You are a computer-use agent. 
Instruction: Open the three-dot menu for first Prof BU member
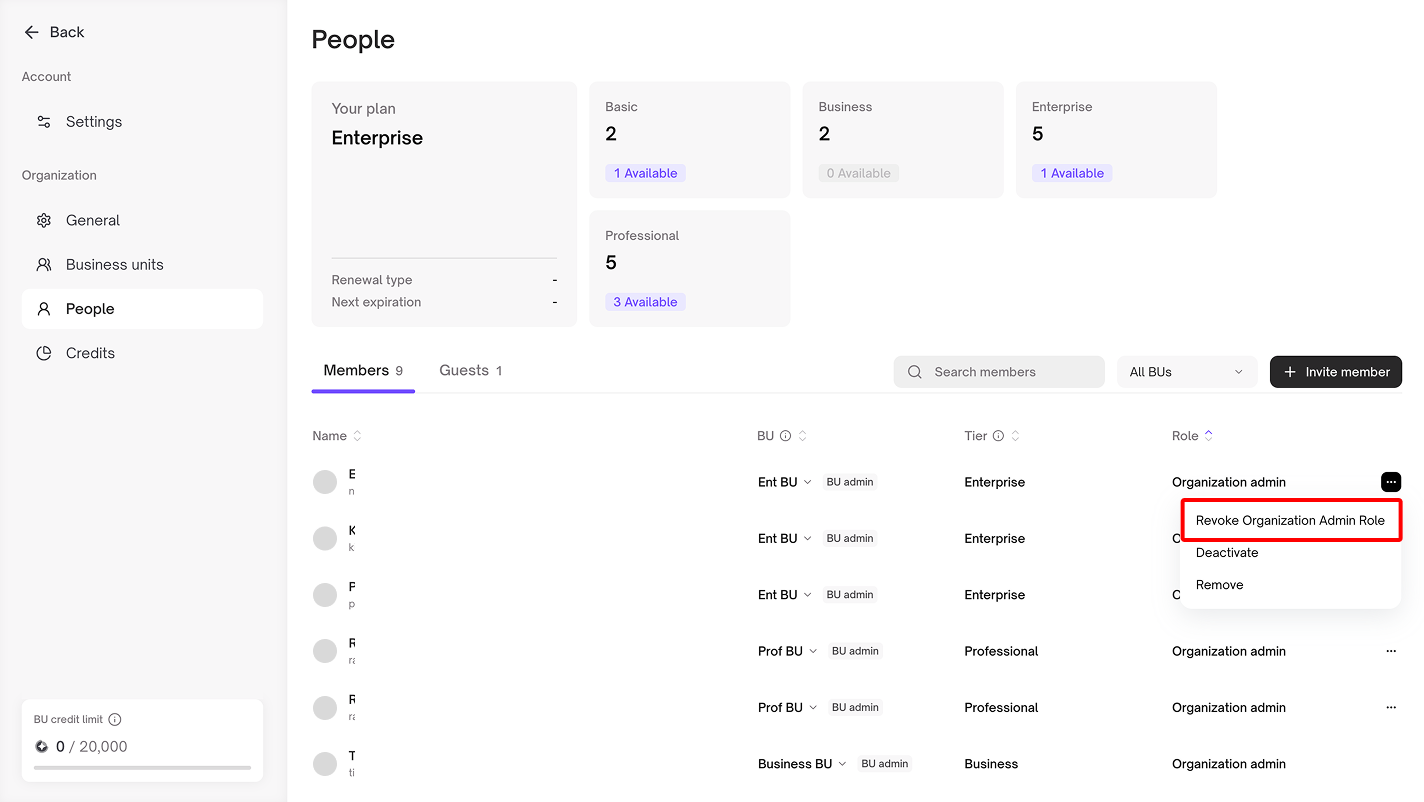tap(1390, 651)
